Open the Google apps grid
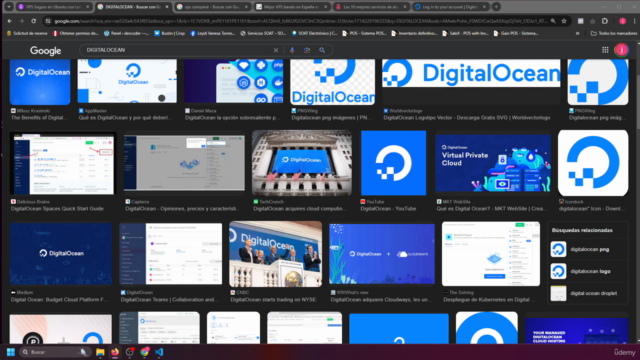Screen dimensions: 640x360 click(x=605, y=50)
